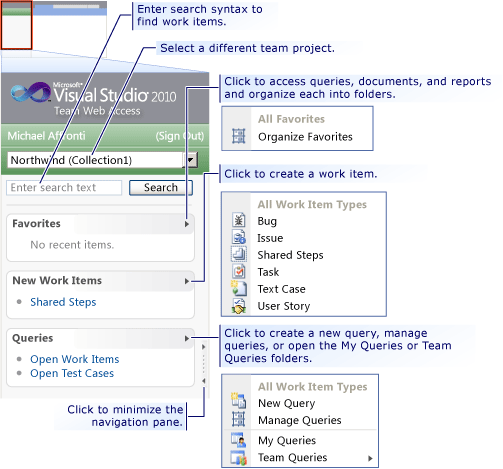Click the Enter search text field

click(64, 188)
